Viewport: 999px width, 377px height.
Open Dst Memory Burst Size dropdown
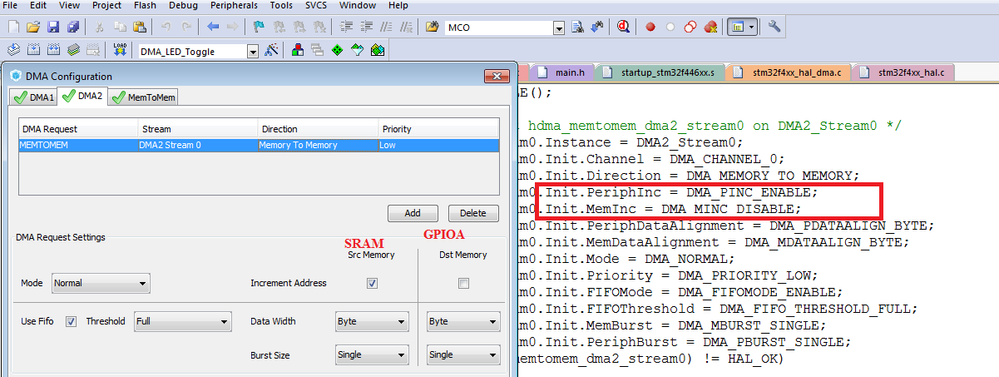coord(463,355)
